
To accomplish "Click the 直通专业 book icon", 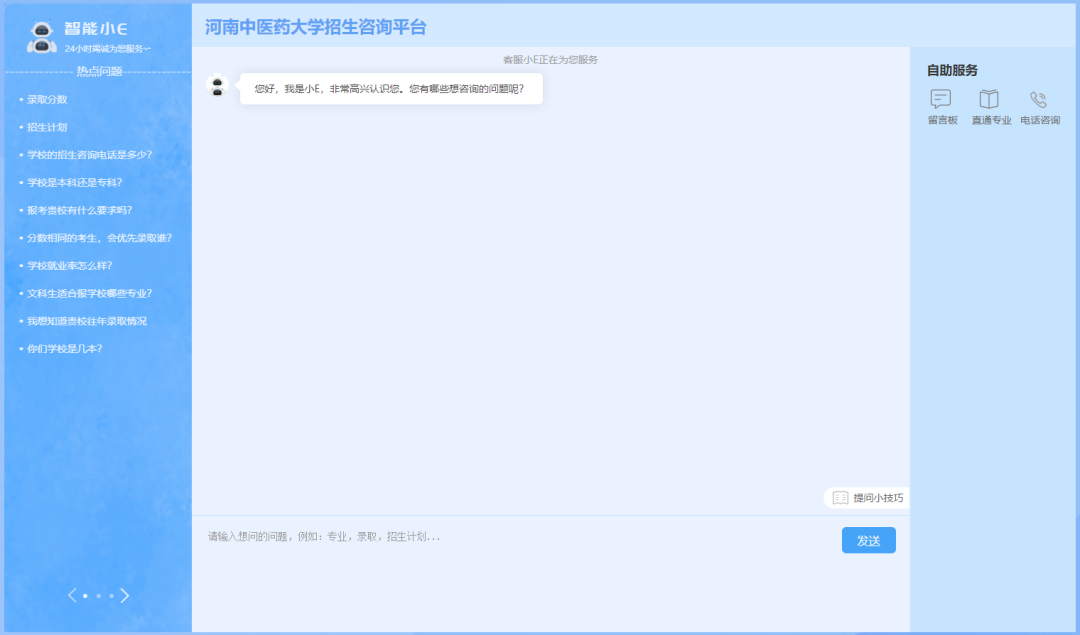I will point(989,100).
